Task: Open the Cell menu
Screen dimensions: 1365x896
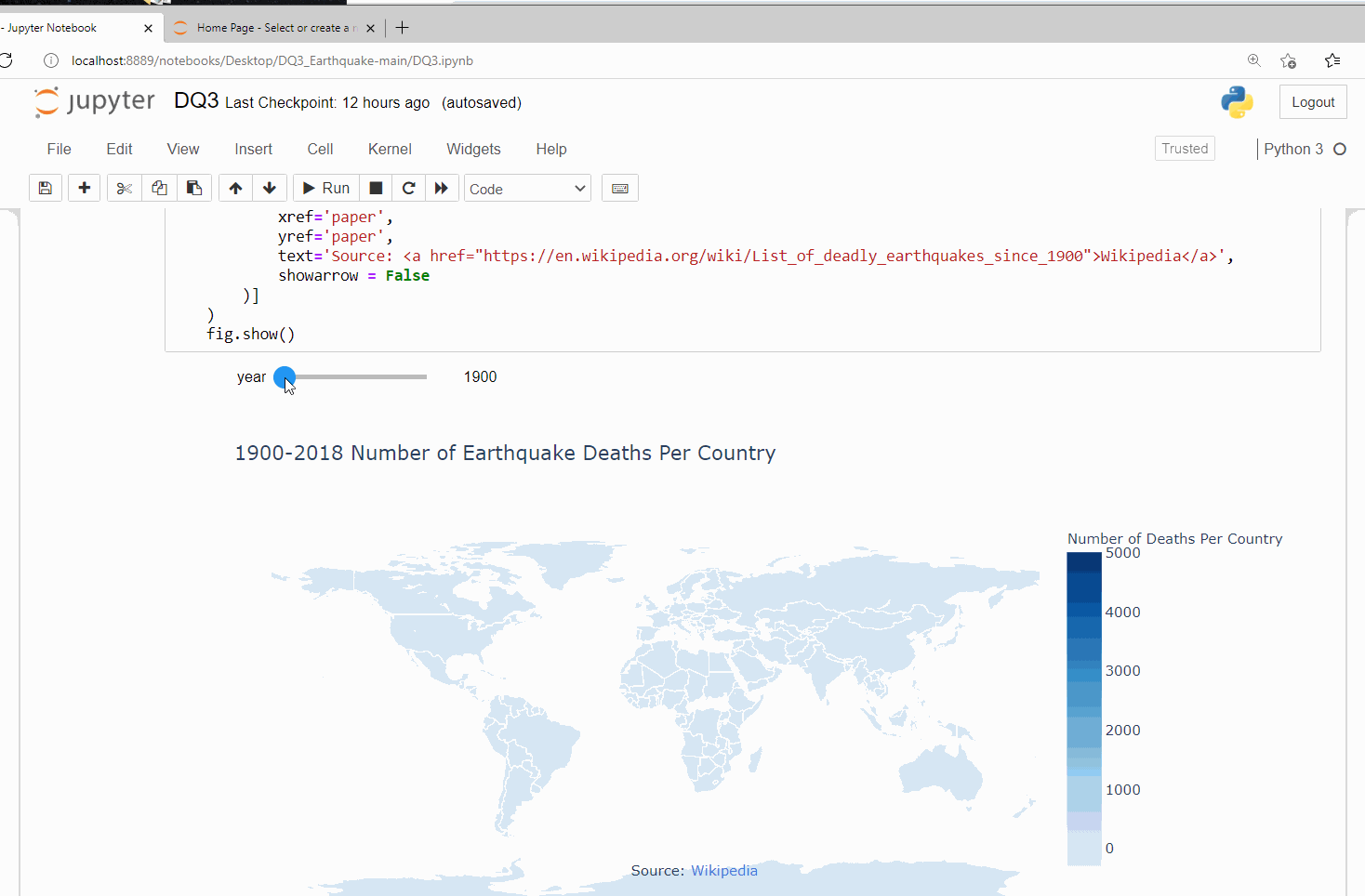Action: tap(320, 149)
